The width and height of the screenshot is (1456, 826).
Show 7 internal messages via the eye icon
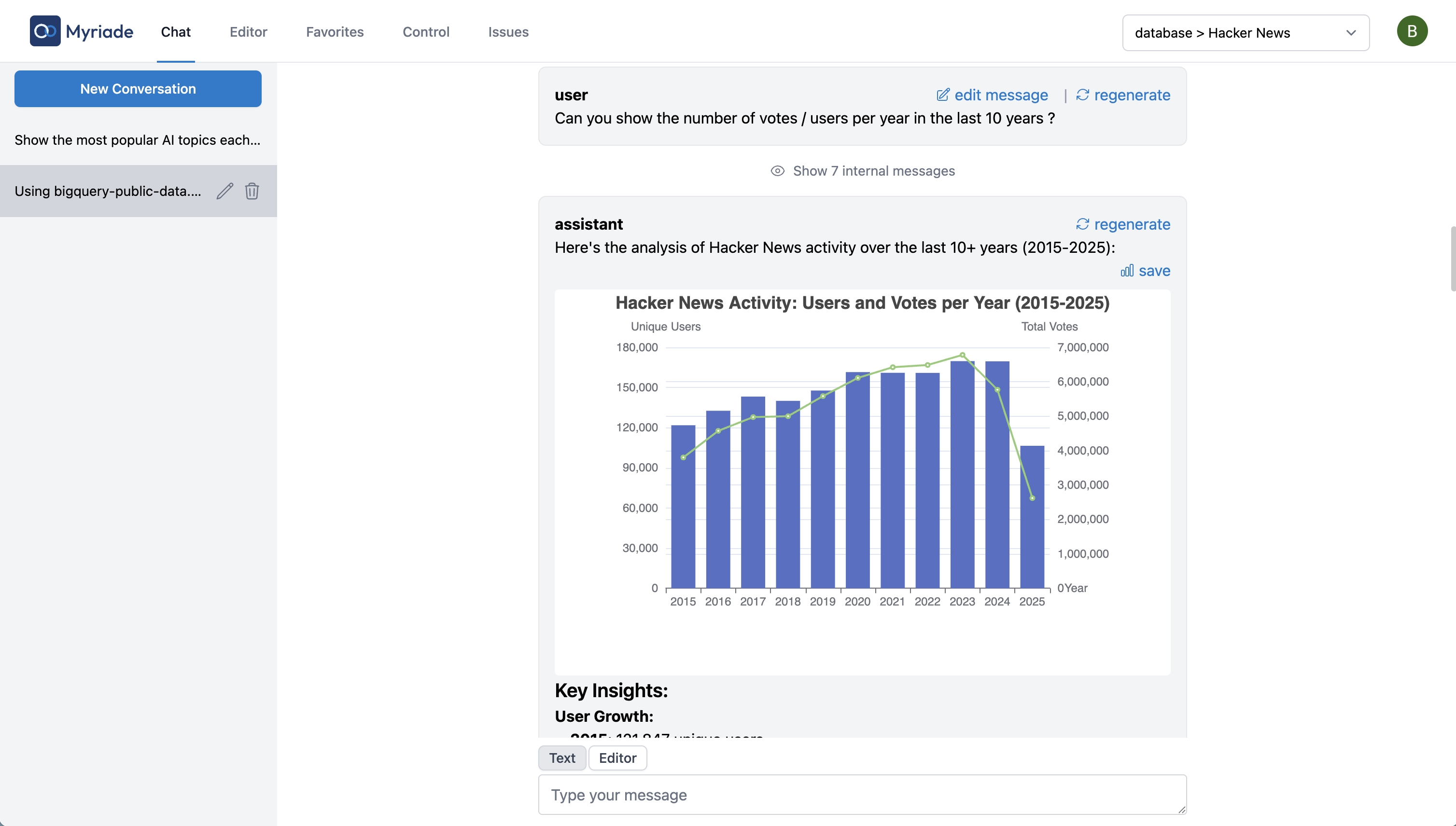pos(778,171)
